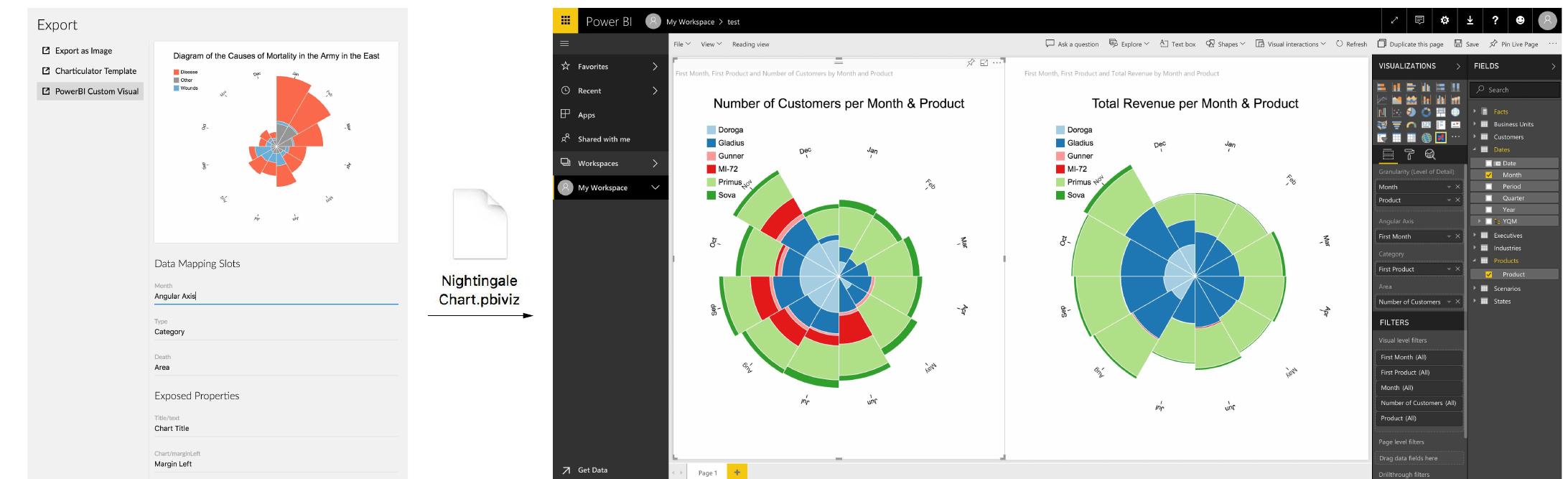This screenshot has width=1568, height=479.
Task: Open the View menu
Action: (x=711, y=44)
